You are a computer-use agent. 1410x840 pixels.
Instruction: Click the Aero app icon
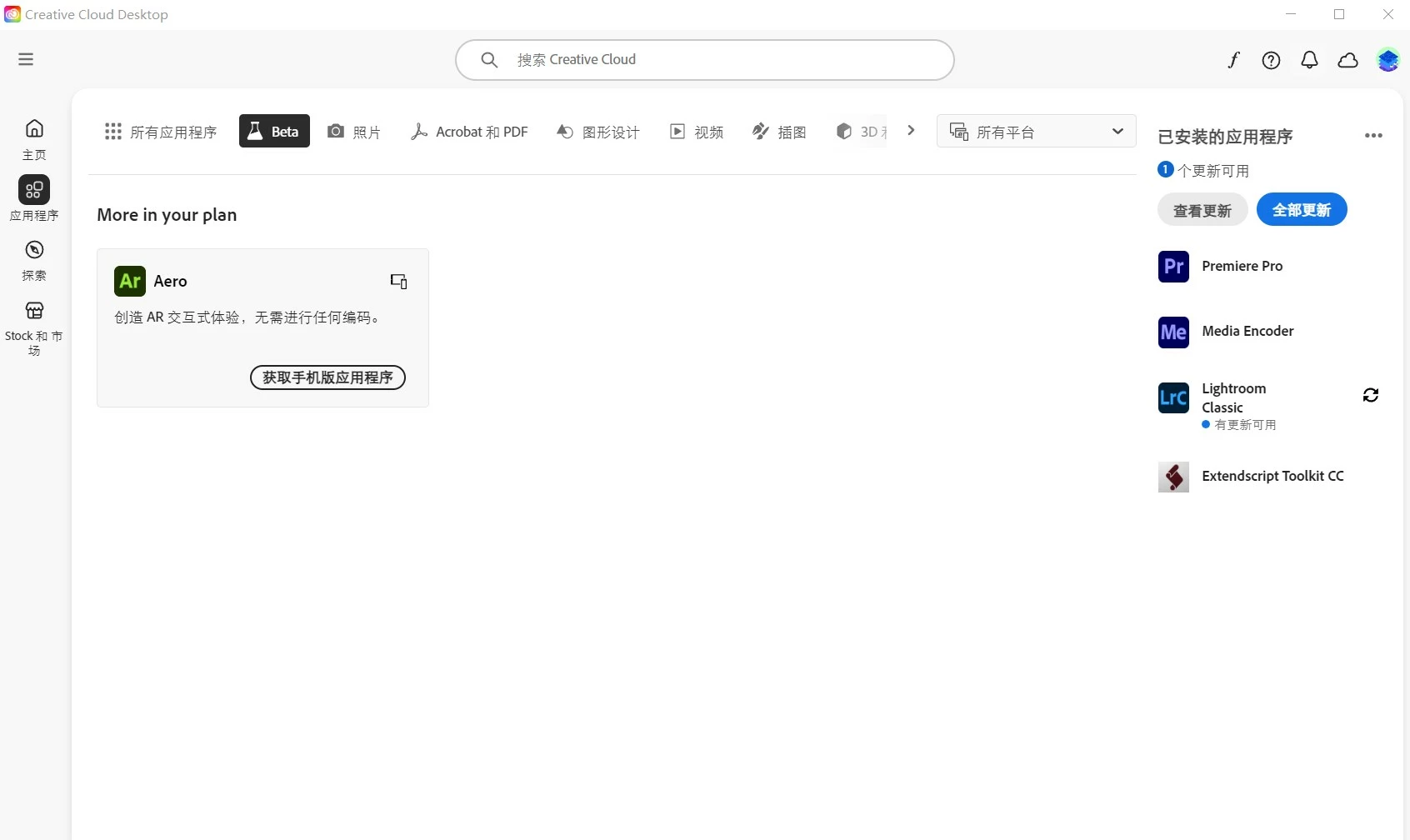[130, 281]
